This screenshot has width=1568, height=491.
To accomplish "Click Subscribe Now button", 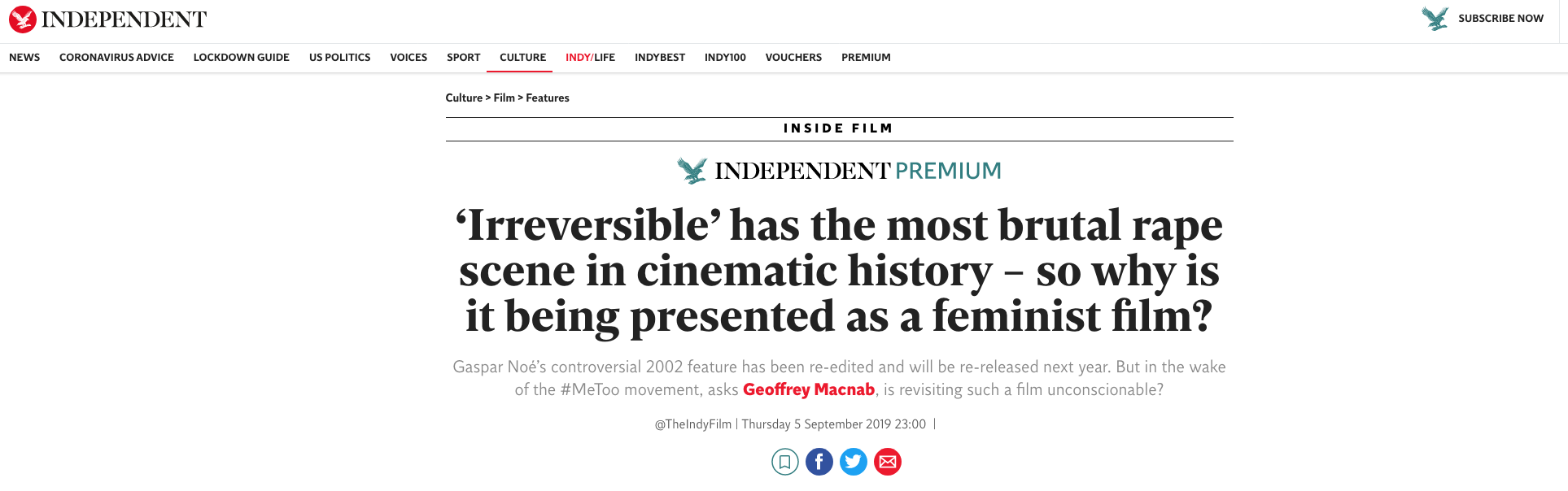I will point(1500,18).
